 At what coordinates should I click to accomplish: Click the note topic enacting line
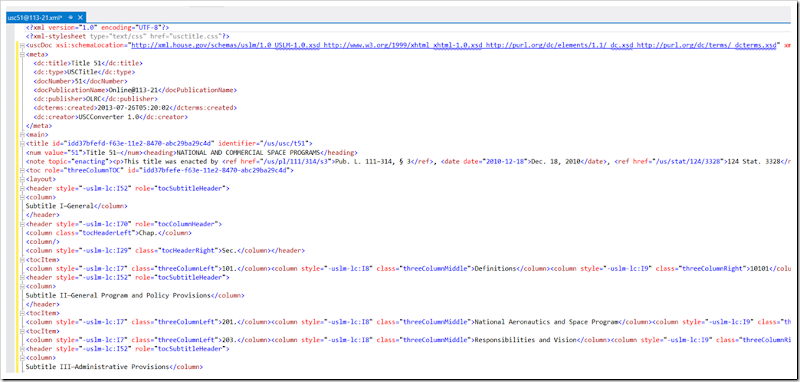point(408,161)
